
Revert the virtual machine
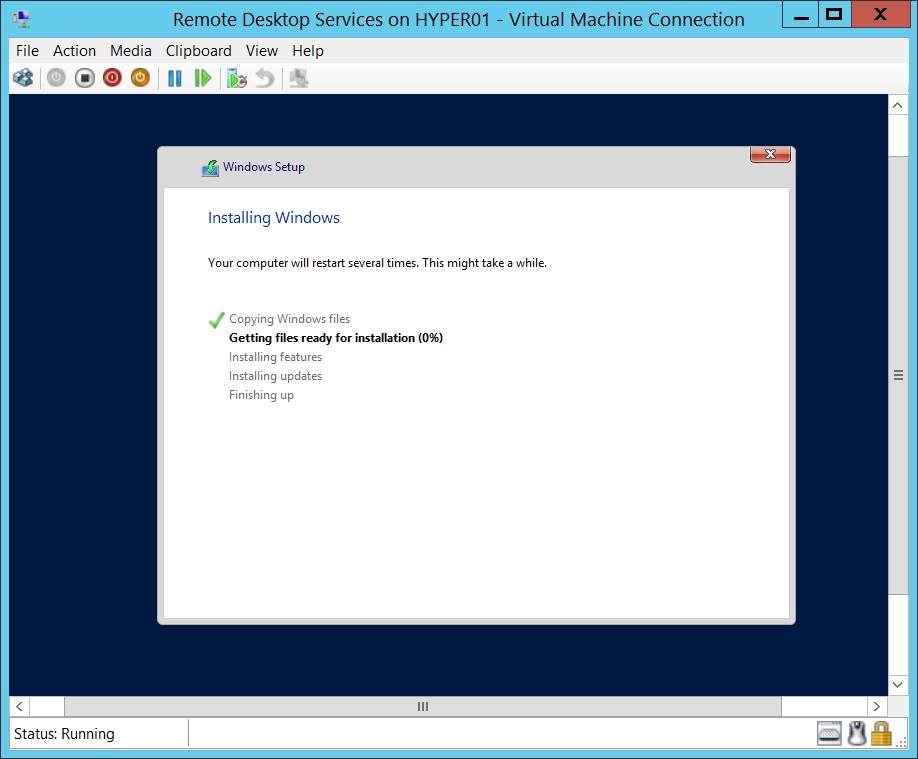(x=265, y=78)
